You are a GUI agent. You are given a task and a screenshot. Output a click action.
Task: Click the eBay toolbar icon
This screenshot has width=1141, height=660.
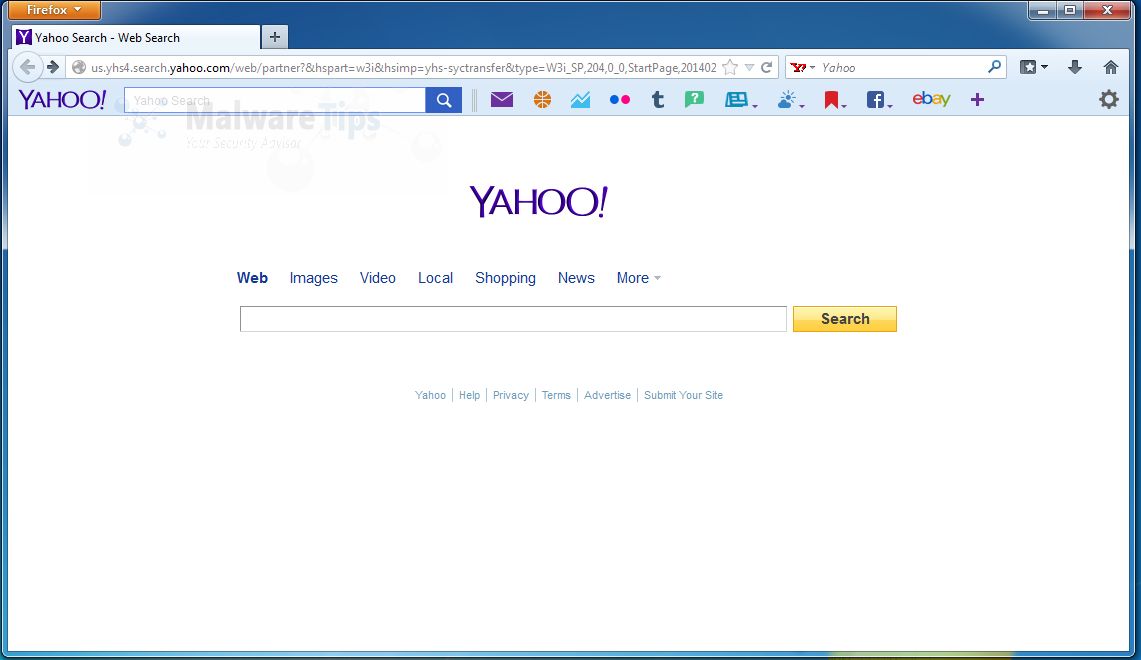[x=931, y=99]
